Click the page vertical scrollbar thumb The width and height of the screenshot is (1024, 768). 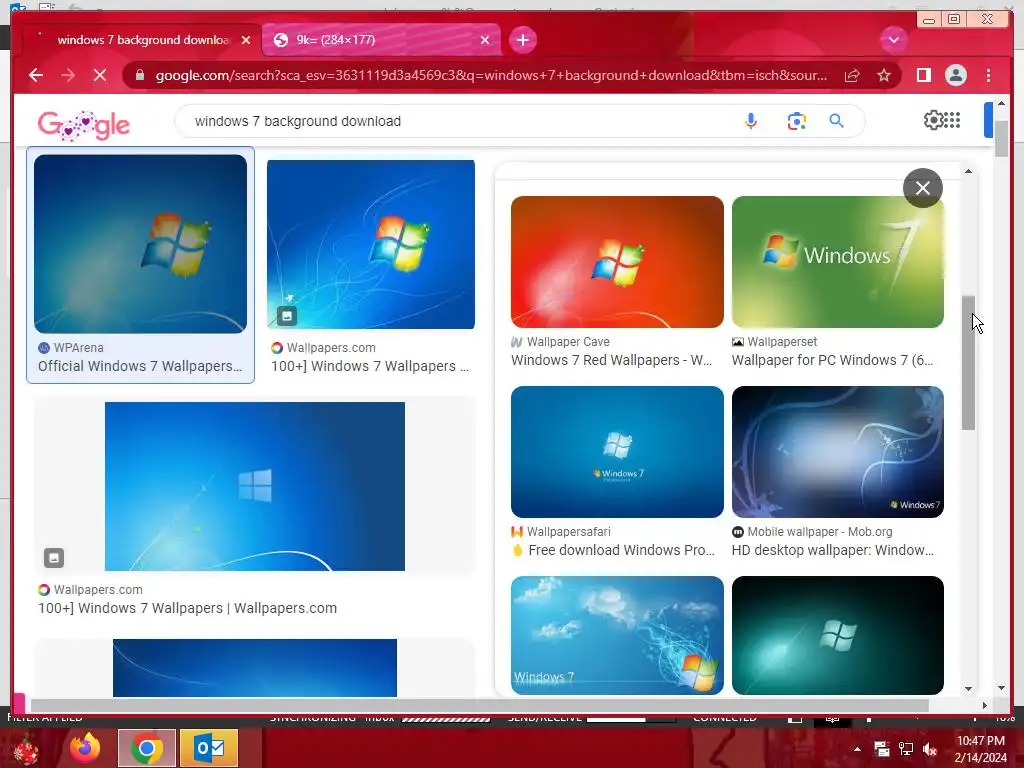click(x=1001, y=138)
